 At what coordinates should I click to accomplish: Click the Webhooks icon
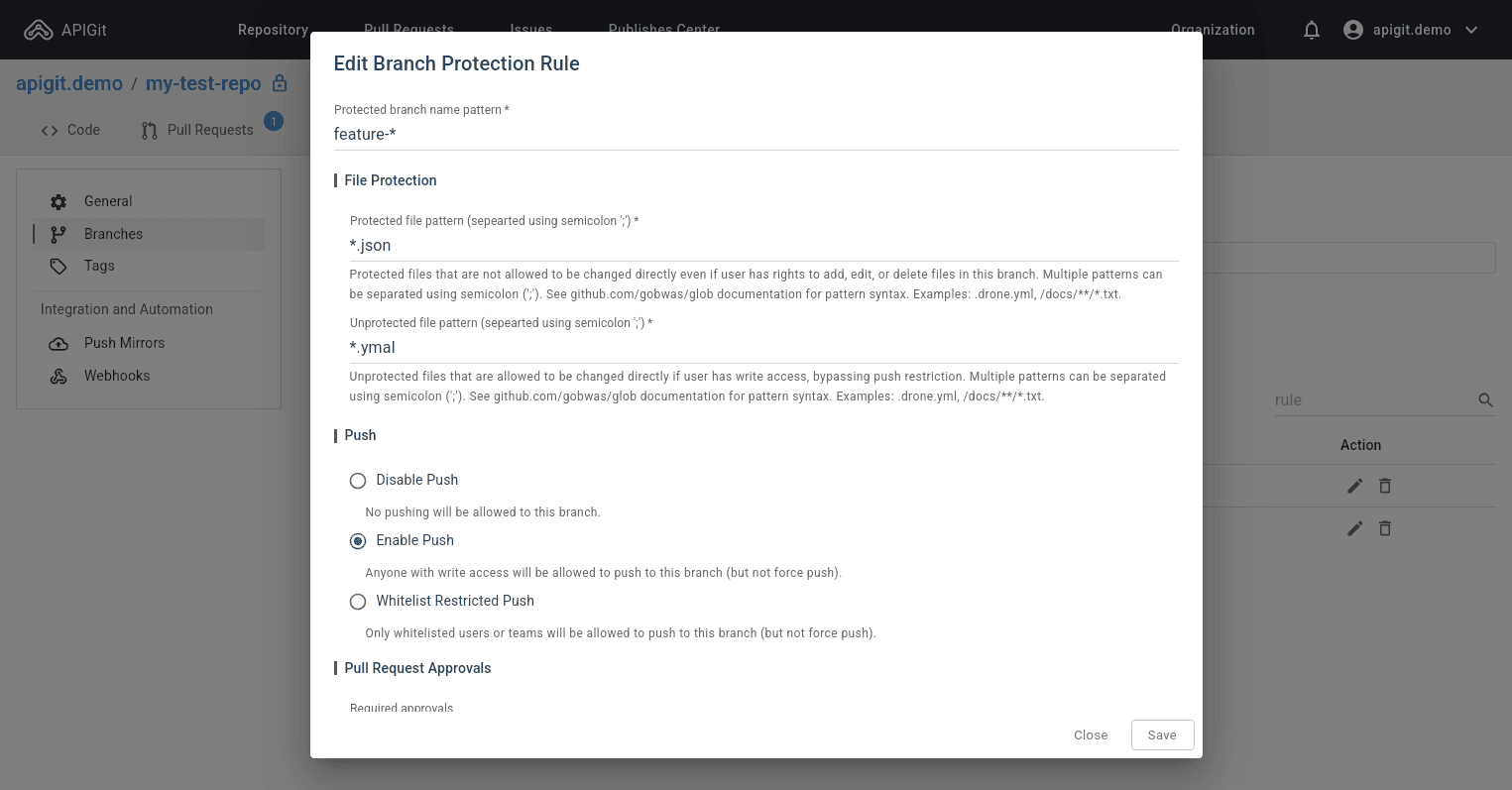pyautogui.click(x=58, y=376)
